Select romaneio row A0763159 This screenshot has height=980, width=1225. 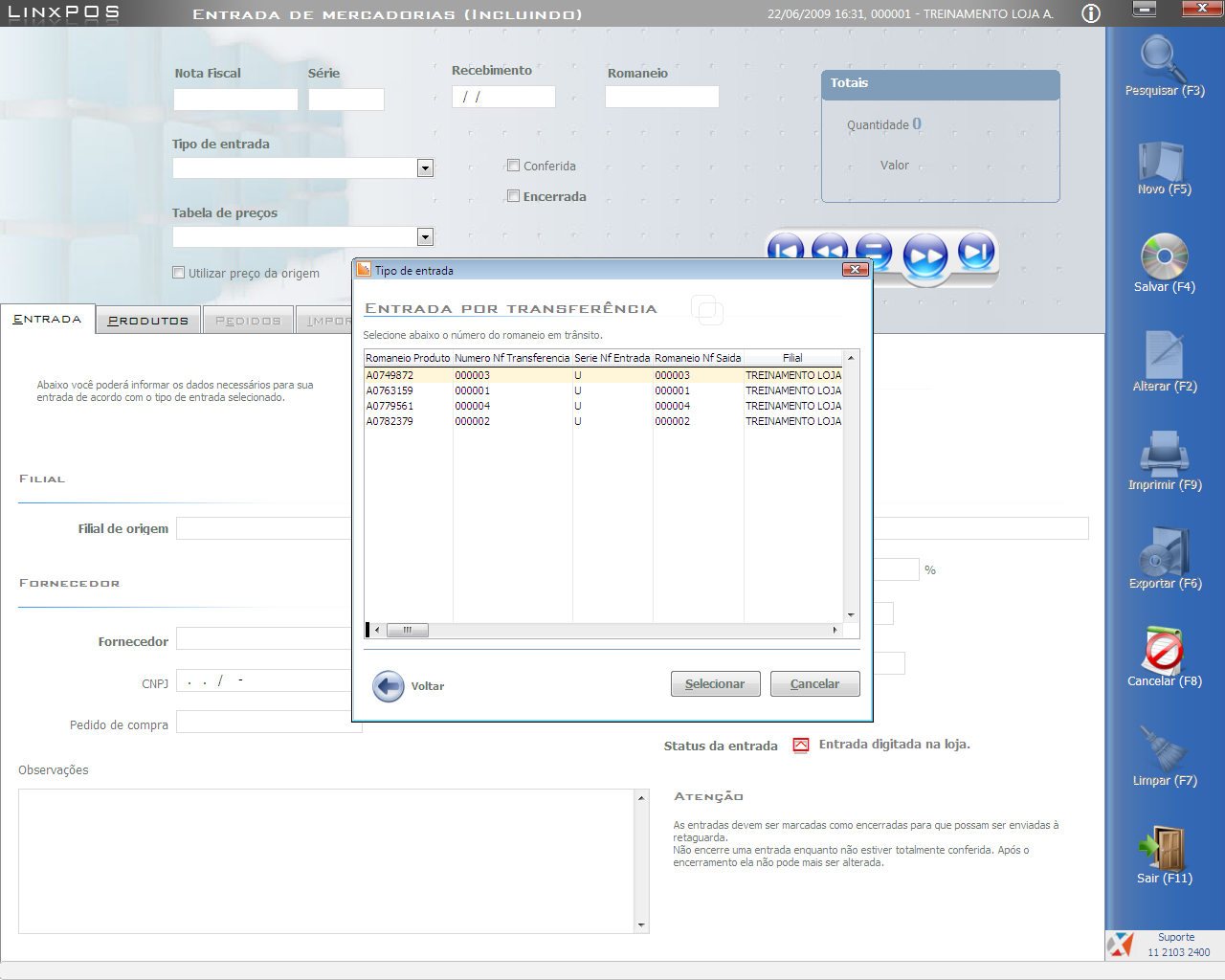pyautogui.click(x=603, y=390)
